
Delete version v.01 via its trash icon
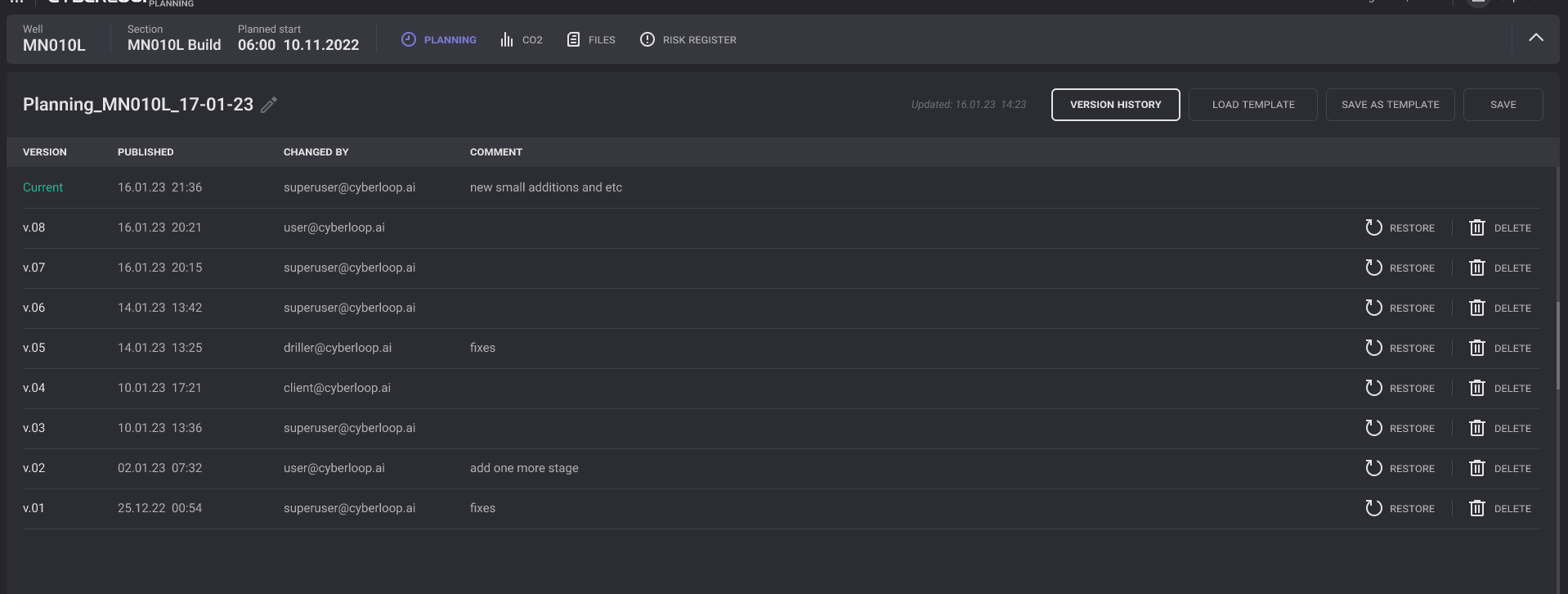tap(1476, 508)
